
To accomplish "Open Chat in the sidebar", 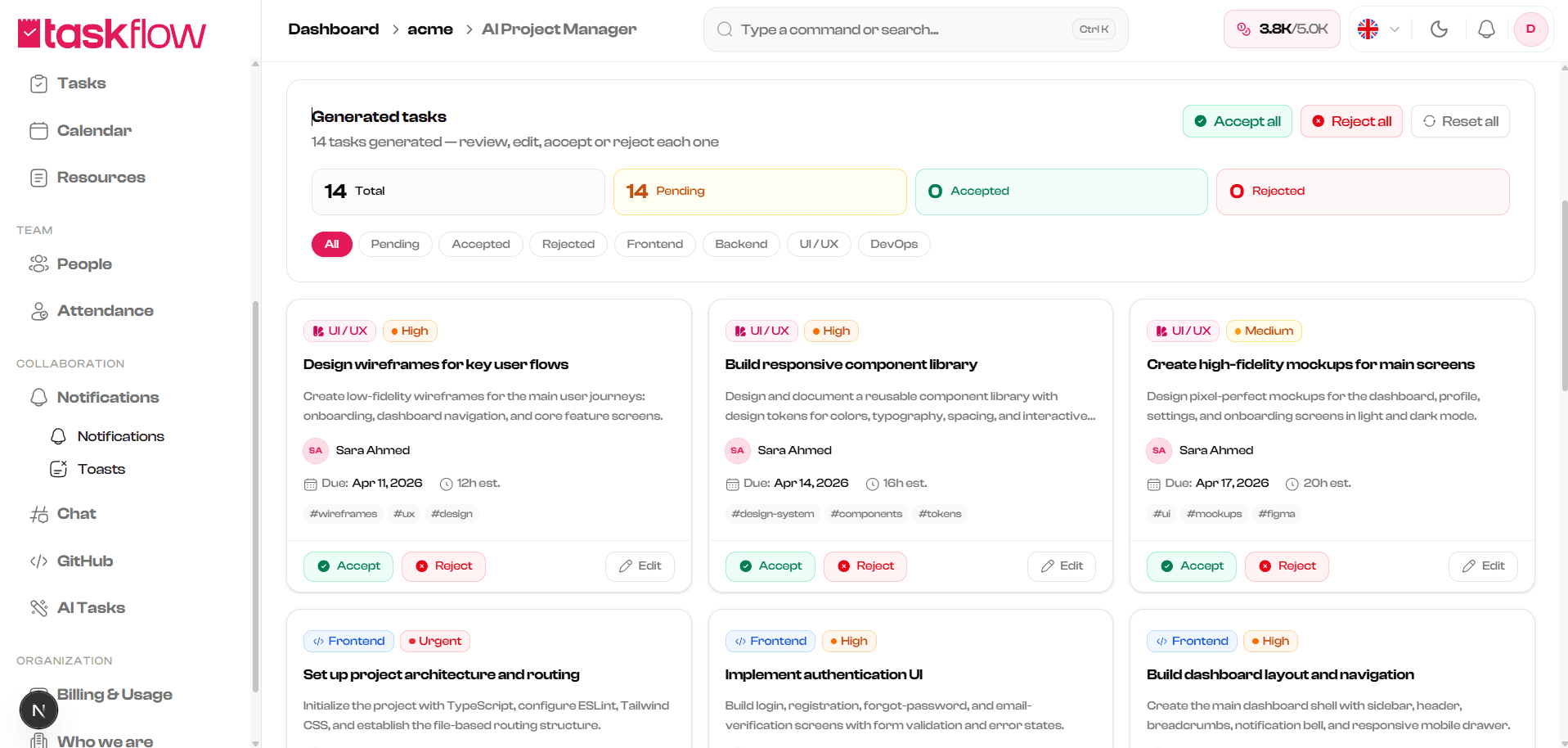I will click(x=63, y=514).
